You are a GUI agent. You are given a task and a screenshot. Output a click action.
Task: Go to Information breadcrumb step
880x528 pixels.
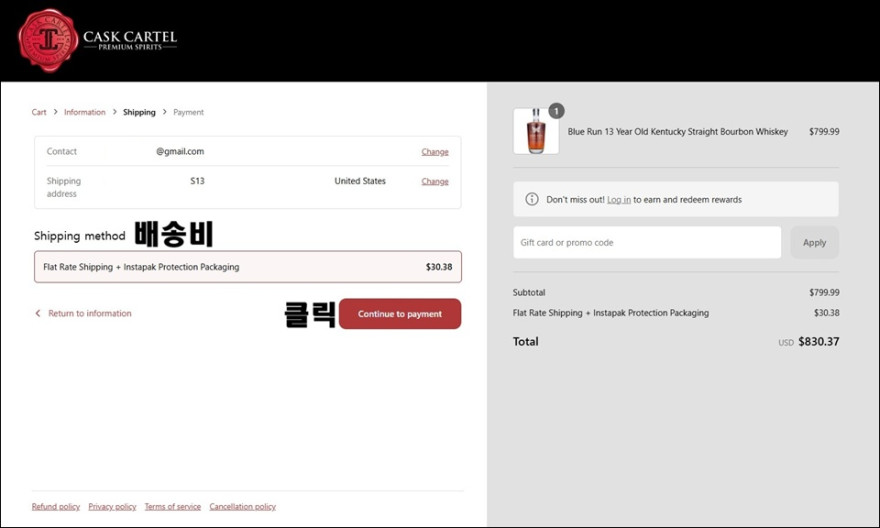point(85,112)
